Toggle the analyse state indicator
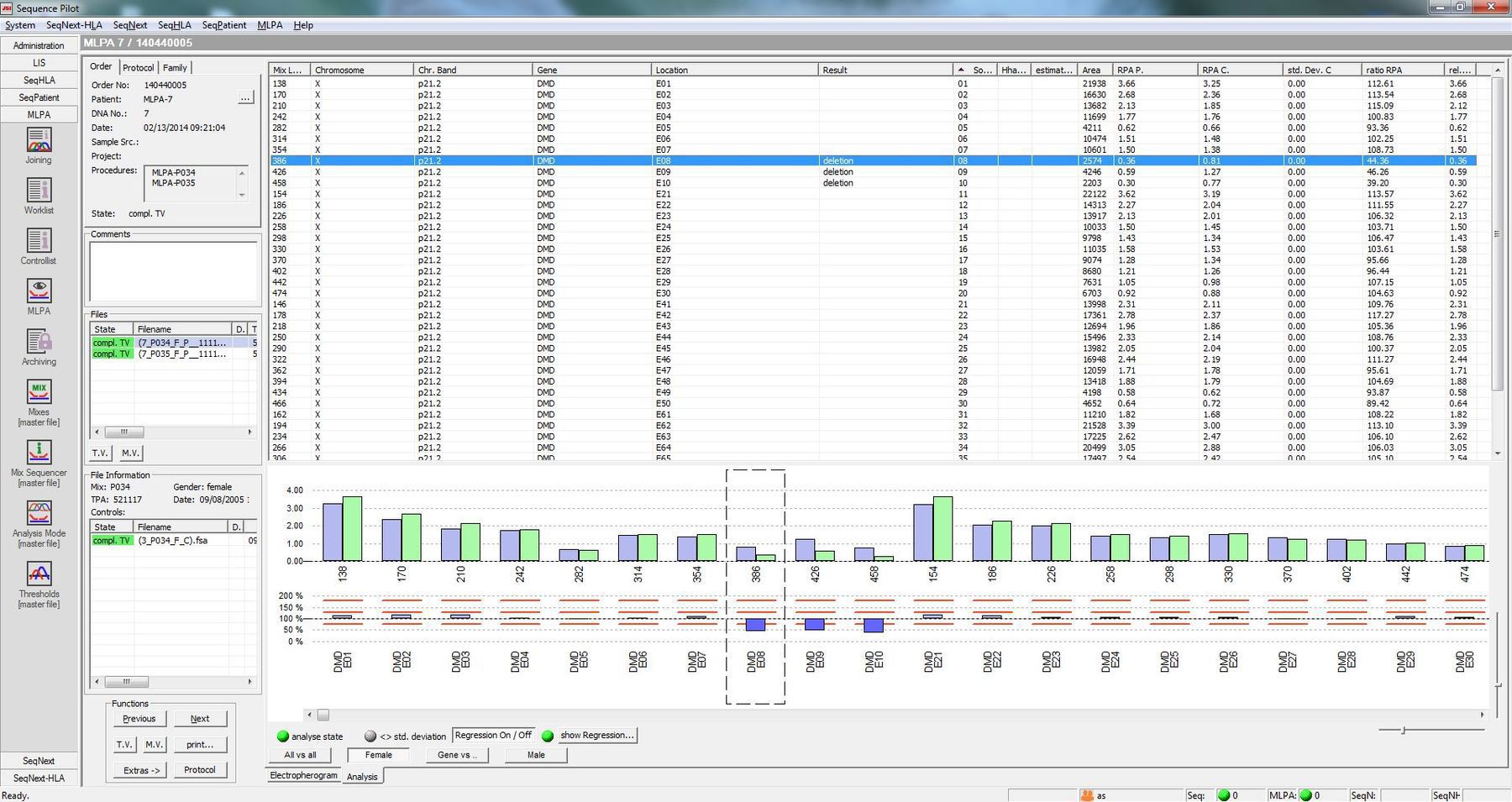 pyautogui.click(x=282, y=735)
